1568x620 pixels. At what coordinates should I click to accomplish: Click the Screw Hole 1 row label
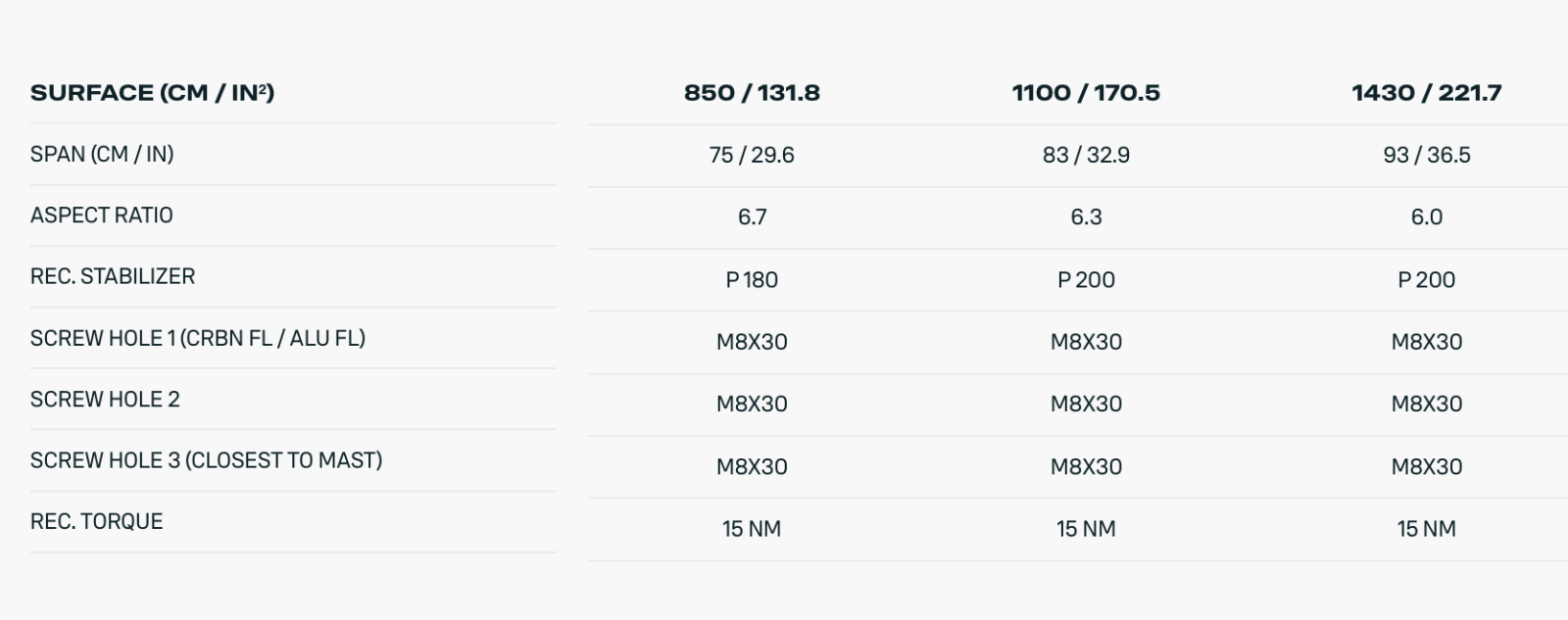click(198, 338)
